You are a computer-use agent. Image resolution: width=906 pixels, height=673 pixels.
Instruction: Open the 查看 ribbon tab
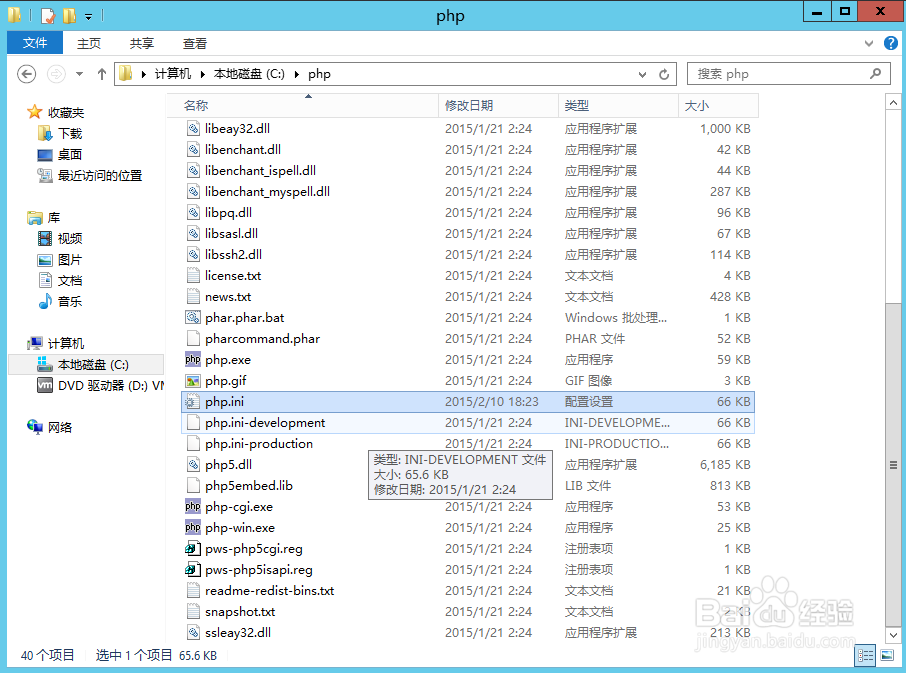click(195, 43)
